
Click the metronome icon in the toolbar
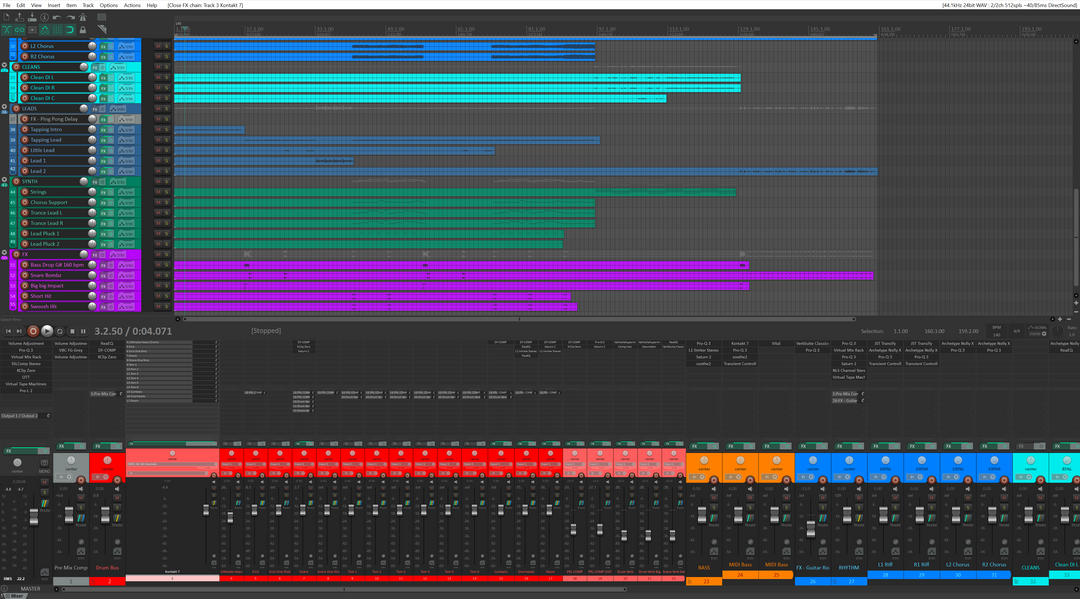[83, 17]
